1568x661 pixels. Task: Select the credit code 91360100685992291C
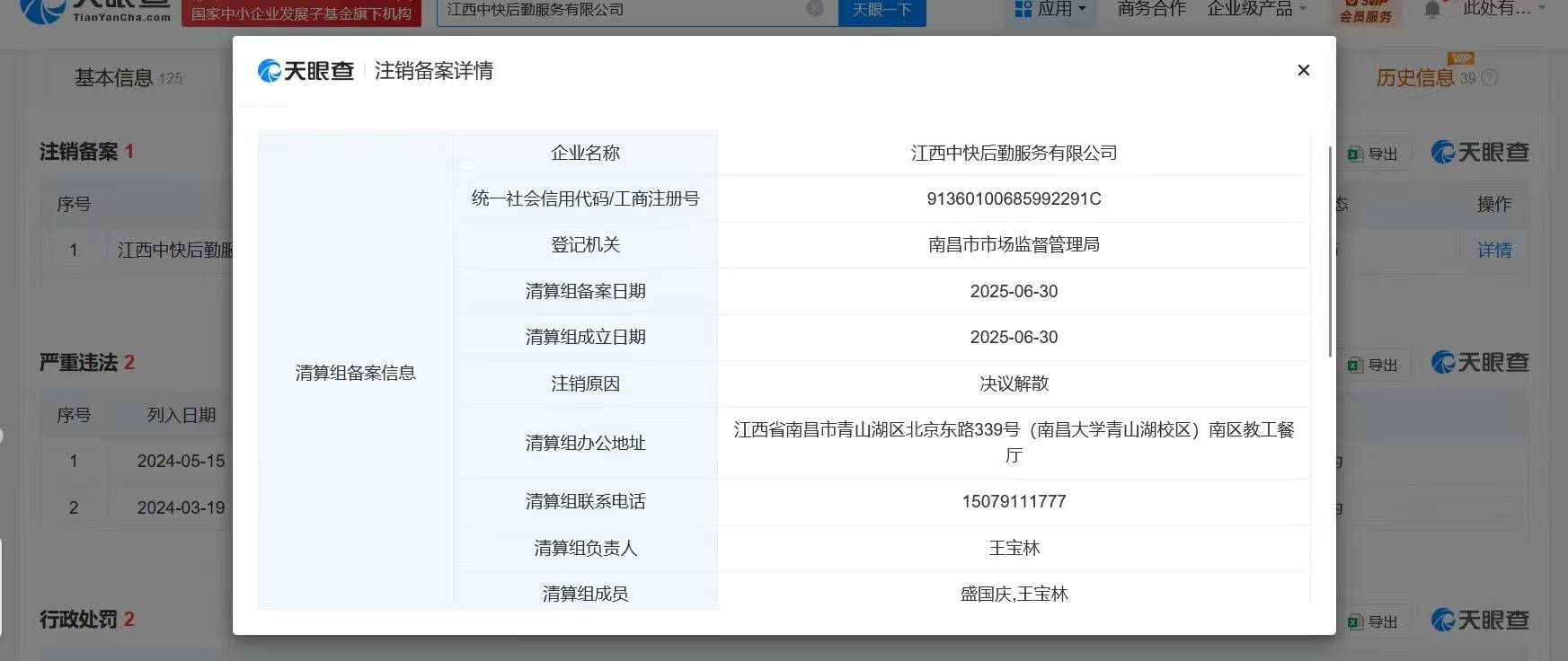[x=1014, y=198]
